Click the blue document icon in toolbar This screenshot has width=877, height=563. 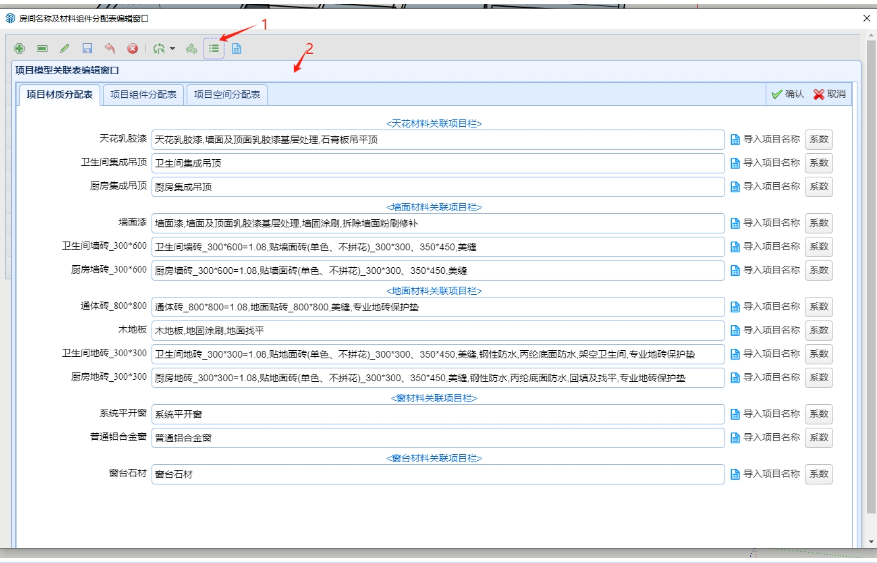pyautogui.click(x=237, y=48)
